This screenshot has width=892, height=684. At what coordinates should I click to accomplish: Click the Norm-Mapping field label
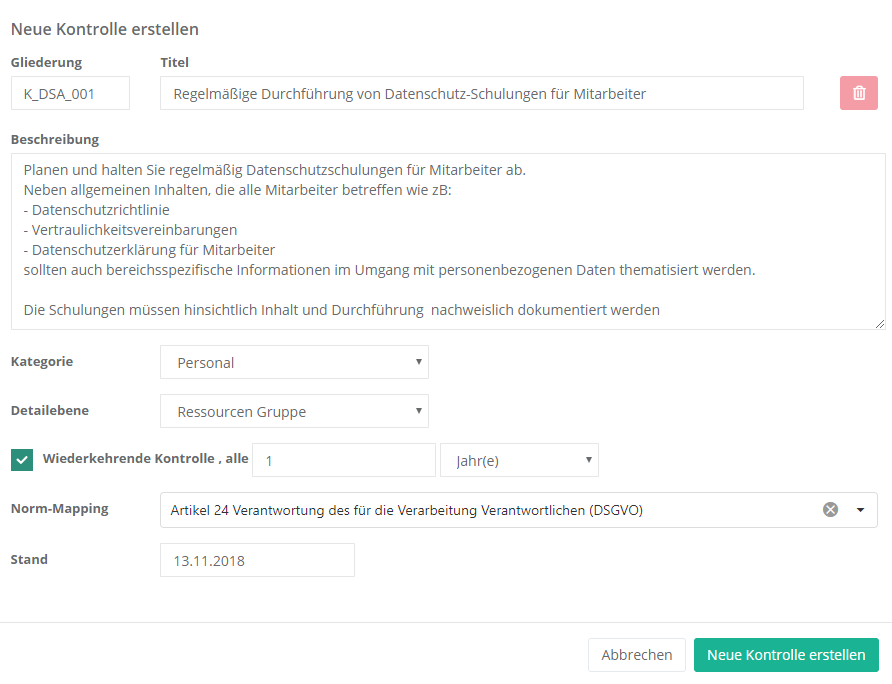[59, 508]
